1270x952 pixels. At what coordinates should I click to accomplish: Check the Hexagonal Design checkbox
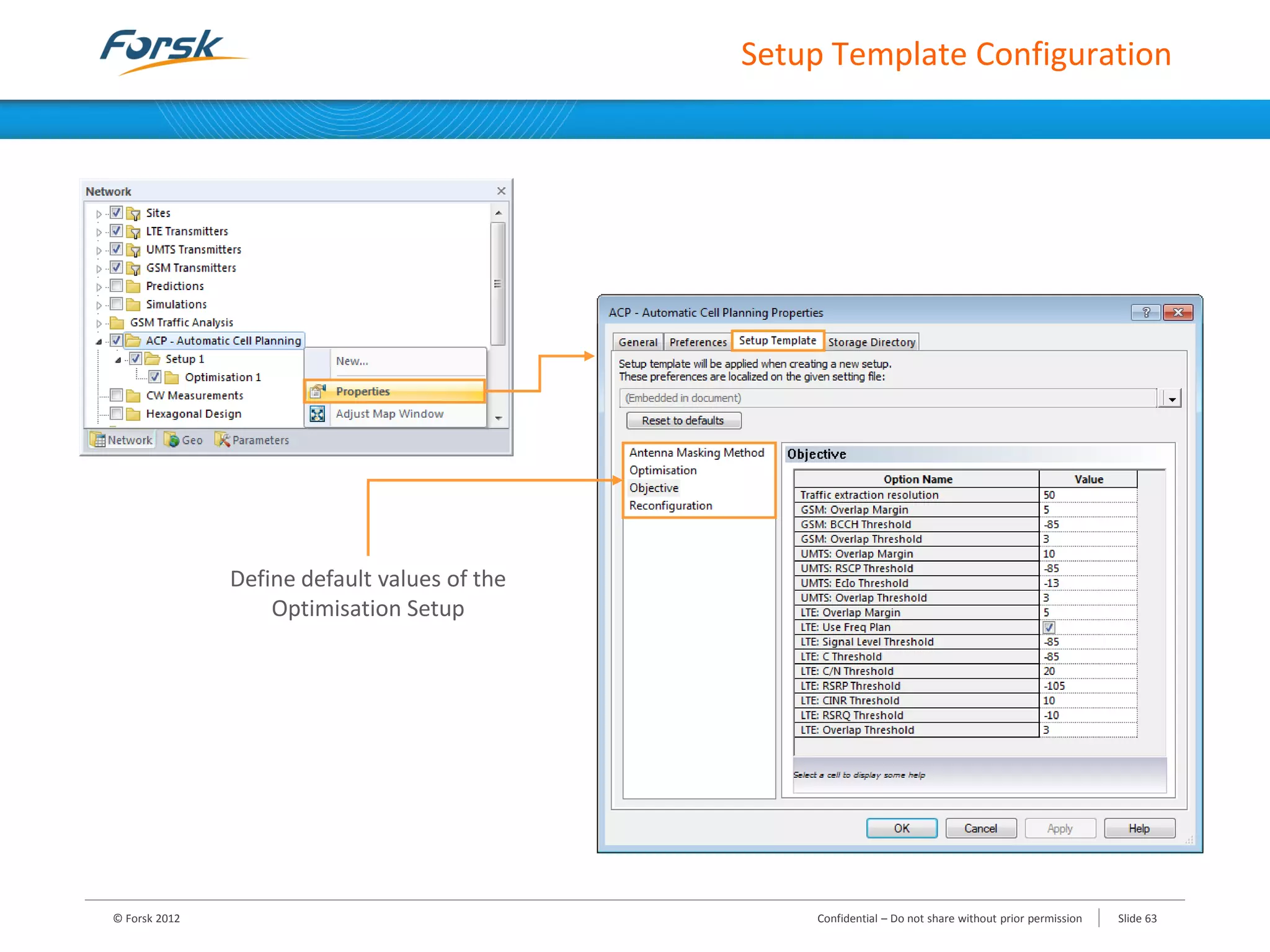[116, 413]
